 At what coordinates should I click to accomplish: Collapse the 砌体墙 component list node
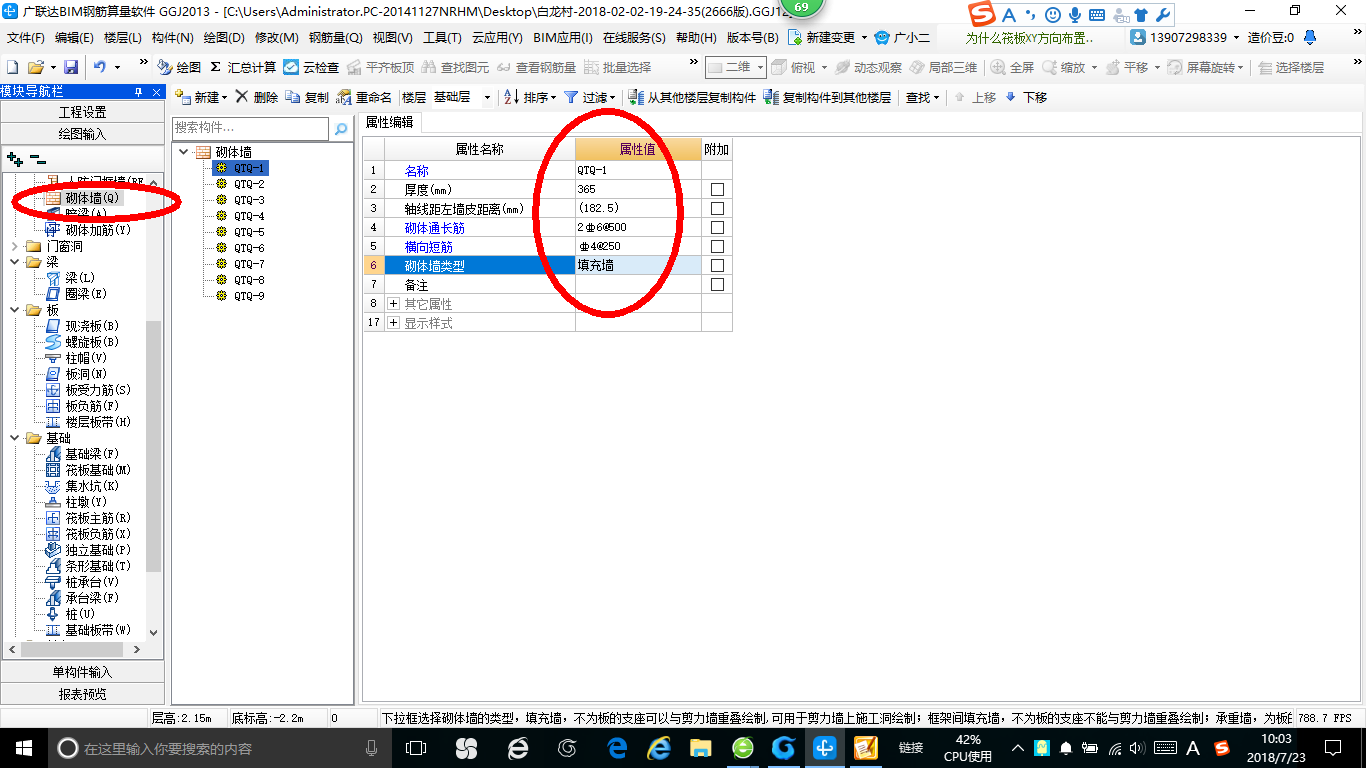184,152
